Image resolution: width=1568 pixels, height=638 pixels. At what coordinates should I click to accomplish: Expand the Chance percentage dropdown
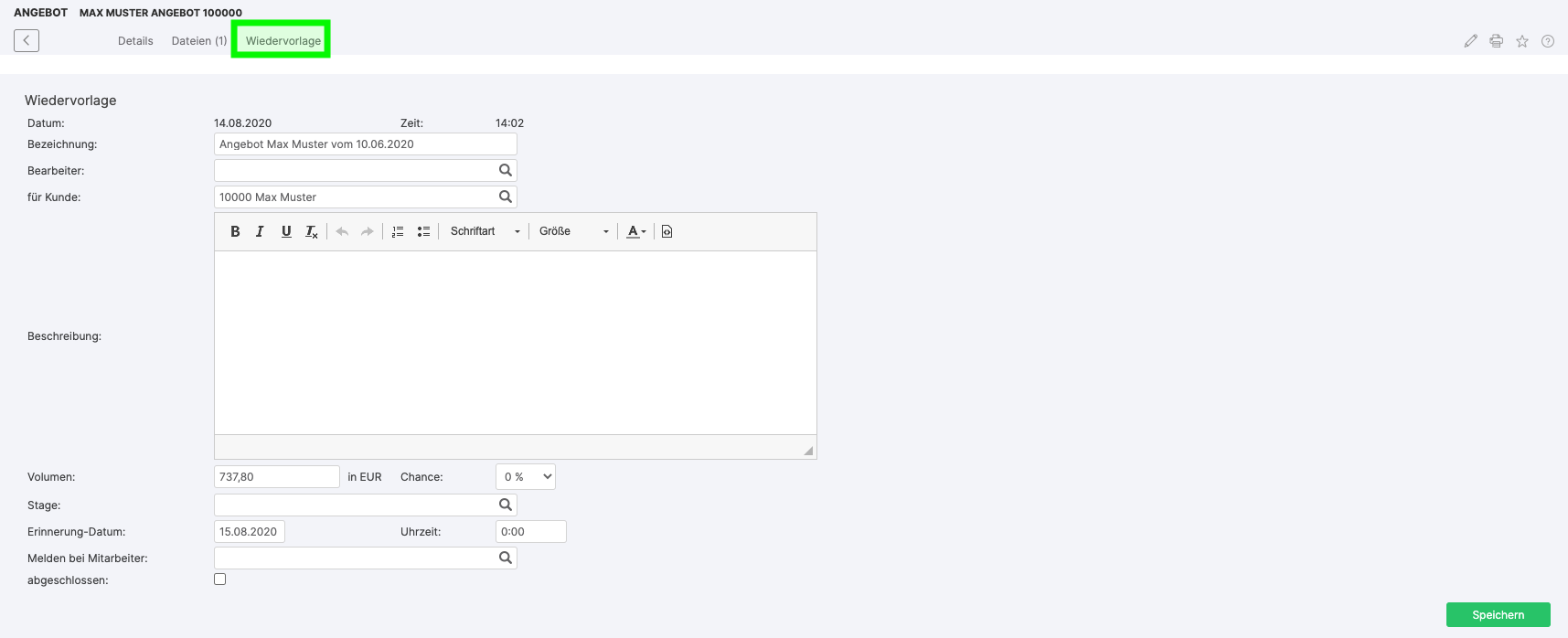(526, 477)
